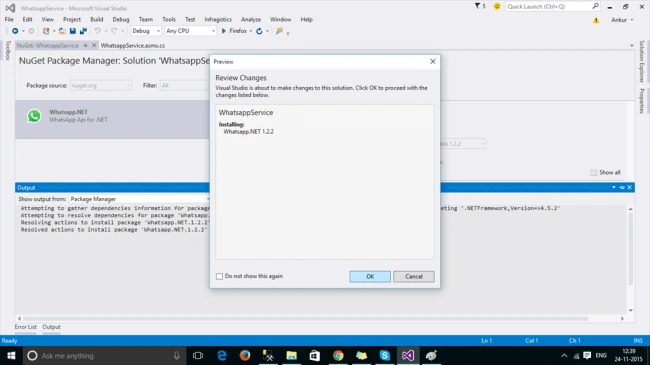Click the Output panel horizontal scrollbar

306,319
